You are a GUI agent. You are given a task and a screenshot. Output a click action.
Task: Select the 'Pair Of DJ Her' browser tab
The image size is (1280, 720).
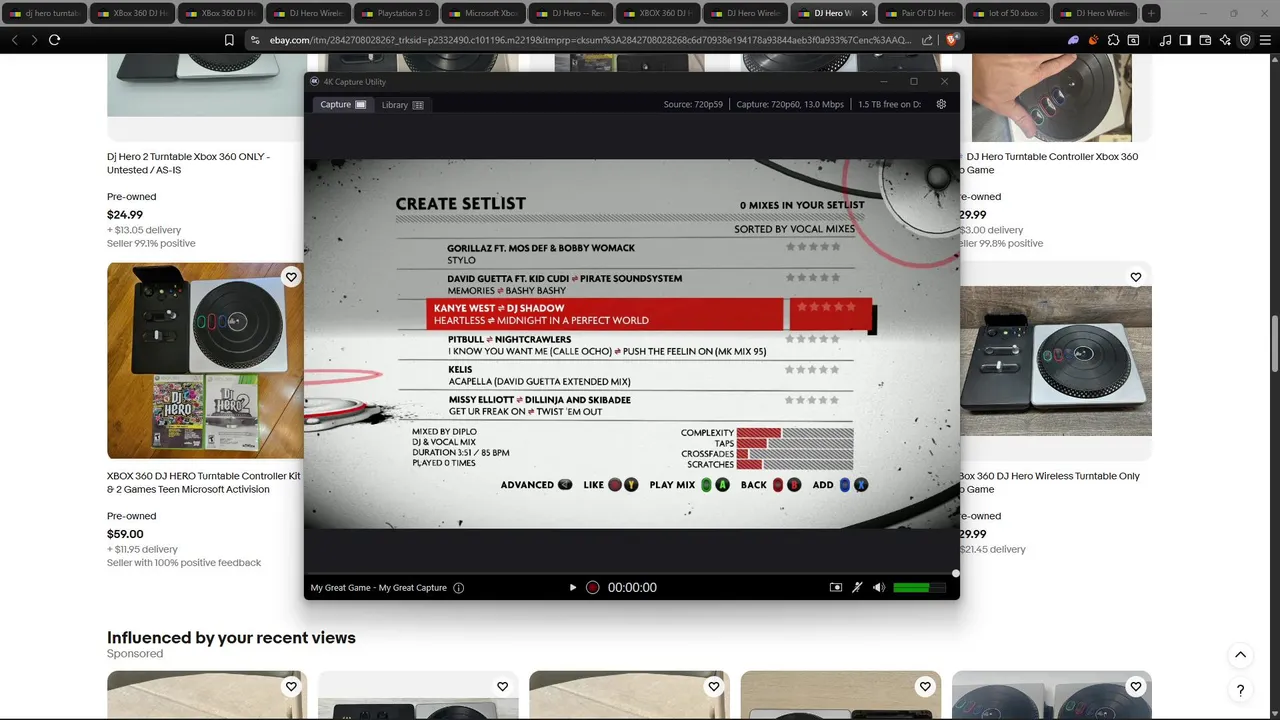[x=920, y=13]
